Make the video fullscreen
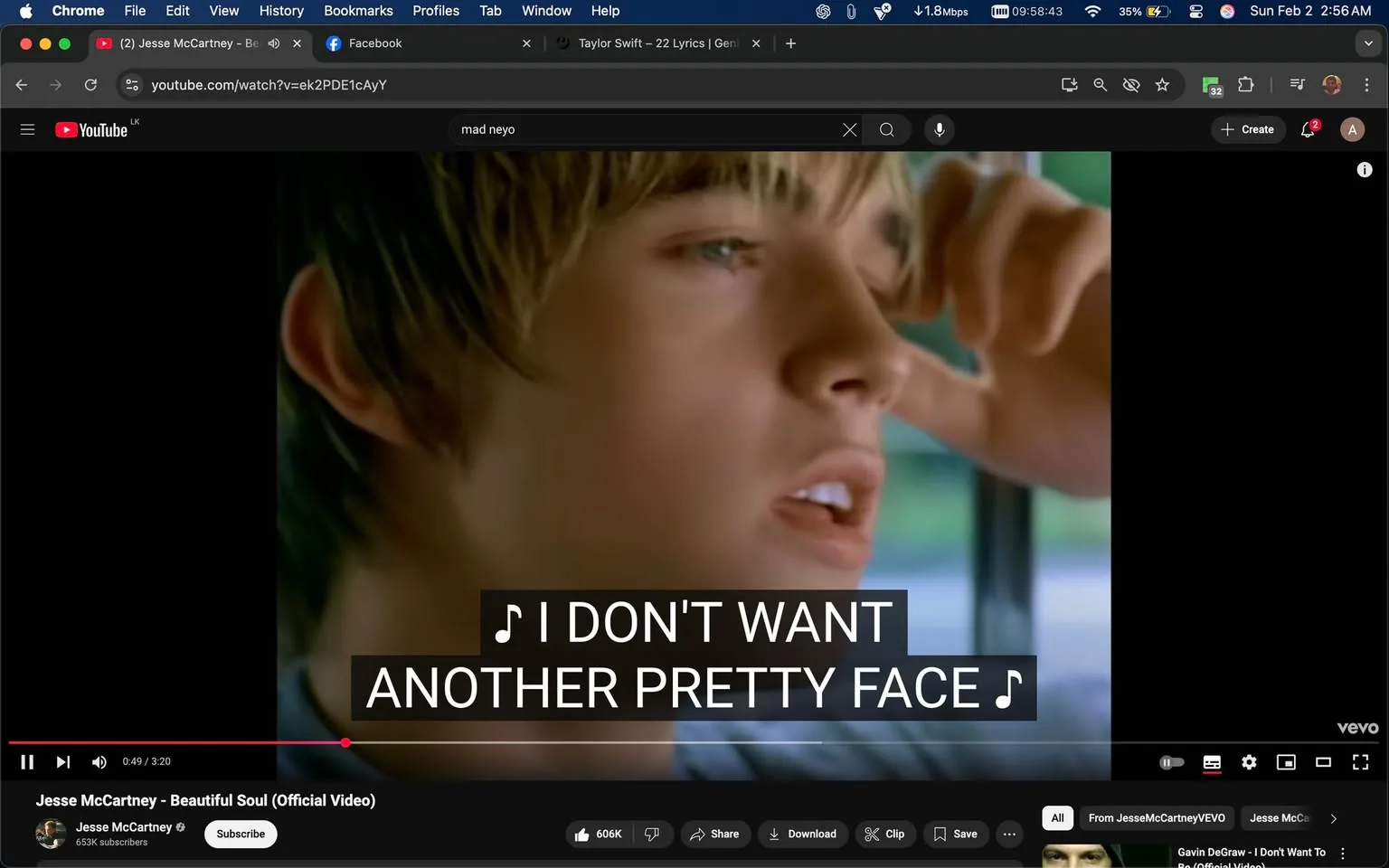1389x868 pixels. [1360, 761]
